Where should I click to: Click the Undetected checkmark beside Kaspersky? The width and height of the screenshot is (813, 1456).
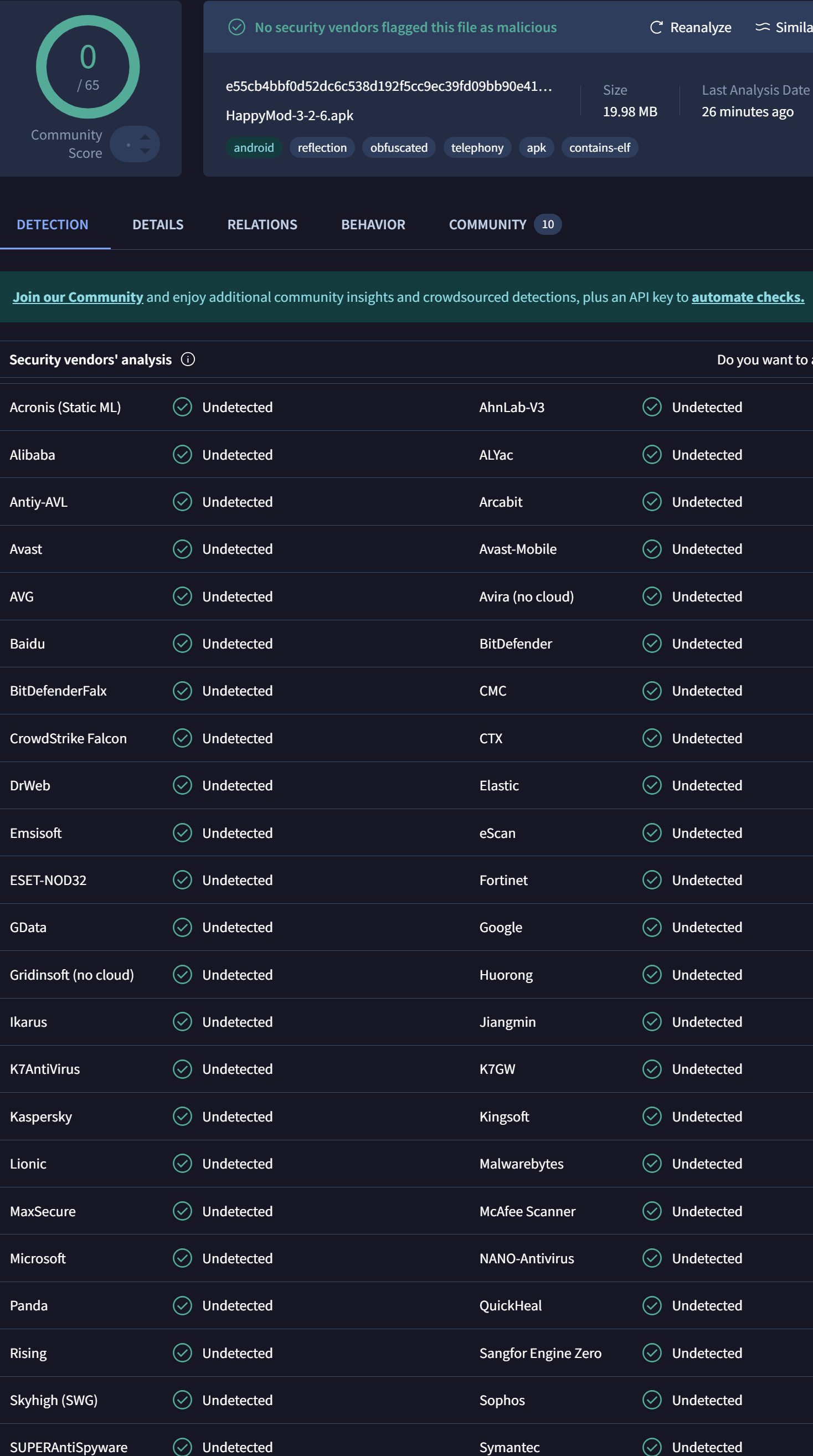(182, 1117)
